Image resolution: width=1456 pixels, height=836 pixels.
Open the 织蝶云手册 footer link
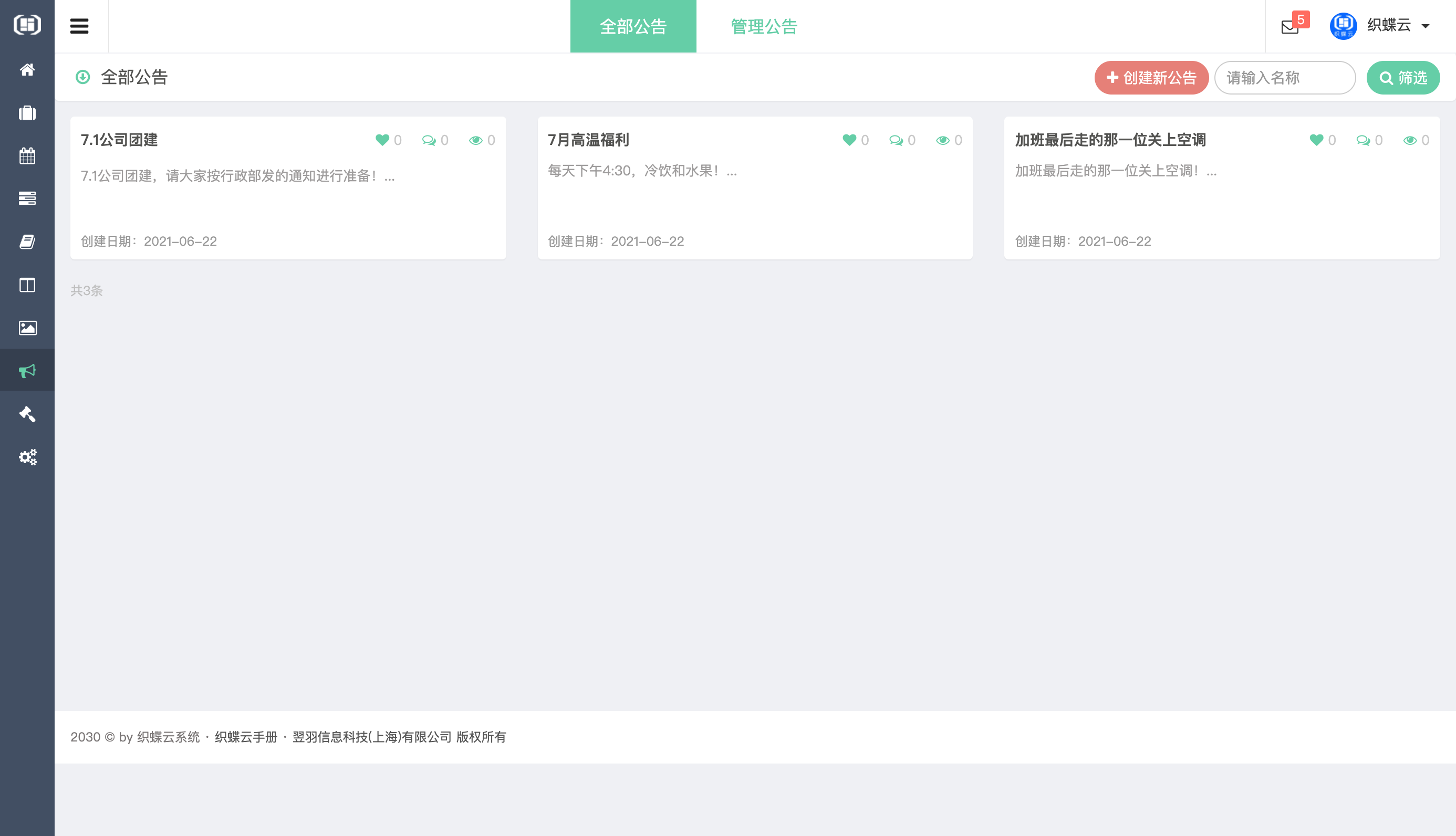point(246,737)
